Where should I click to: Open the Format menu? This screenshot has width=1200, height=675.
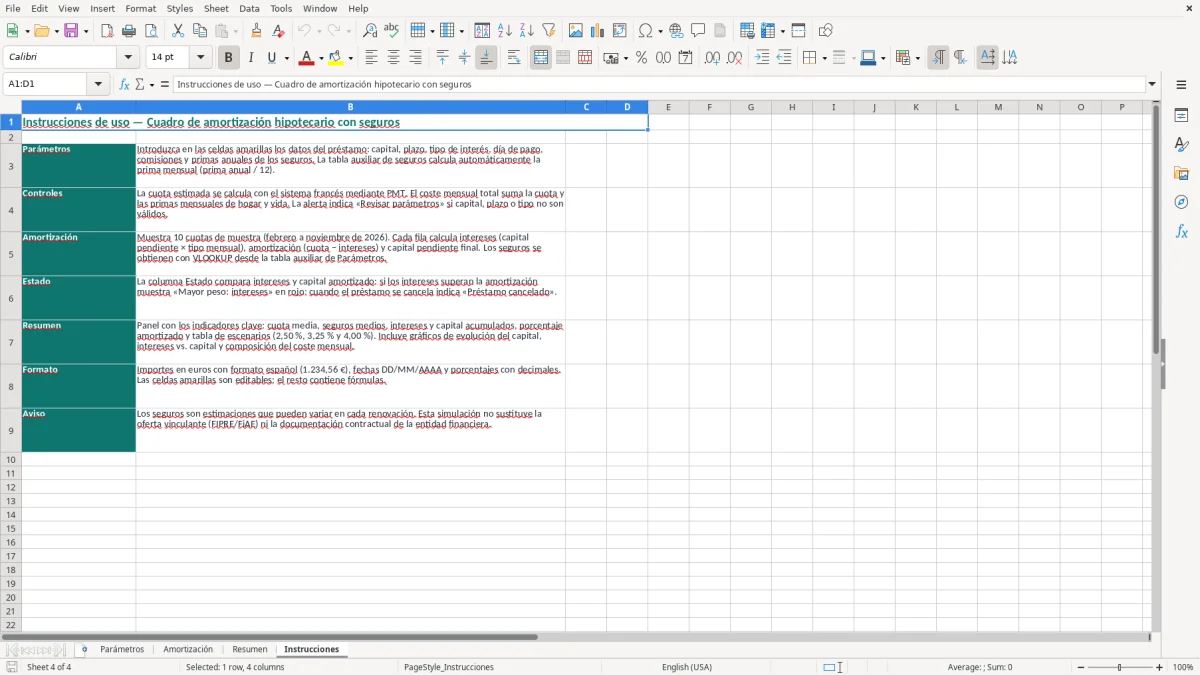pos(140,8)
